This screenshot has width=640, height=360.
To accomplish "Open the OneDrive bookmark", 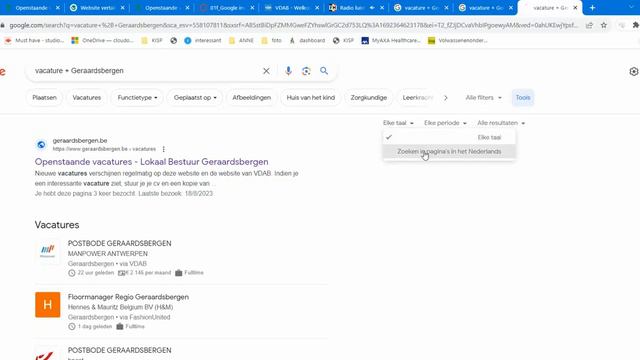I will (102, 40).
